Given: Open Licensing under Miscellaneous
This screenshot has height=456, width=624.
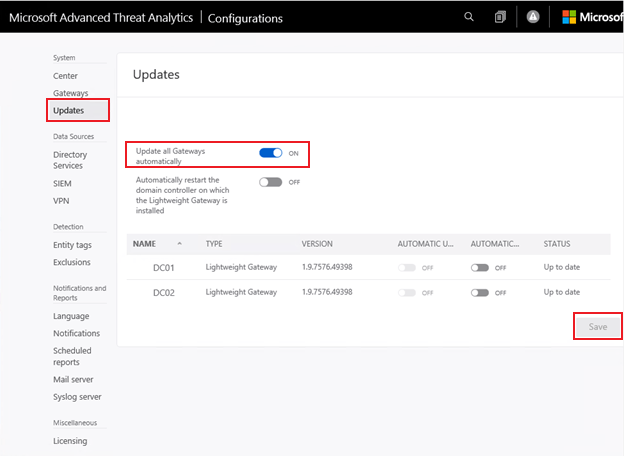Looking at the screenshot, I should point(70,441).
